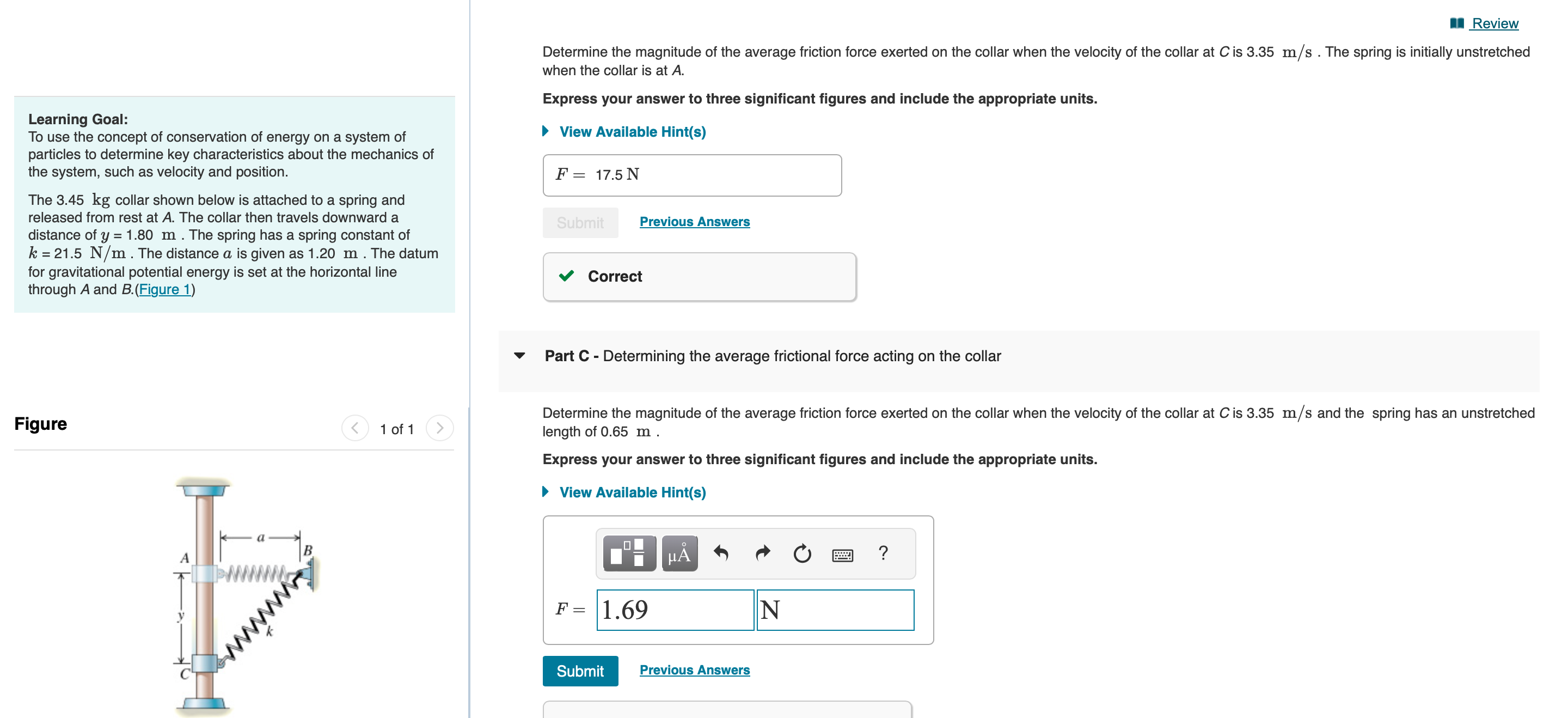Click the undo arrow in the equation toolbar
The image size is (1568, 718).
point(721,553)
